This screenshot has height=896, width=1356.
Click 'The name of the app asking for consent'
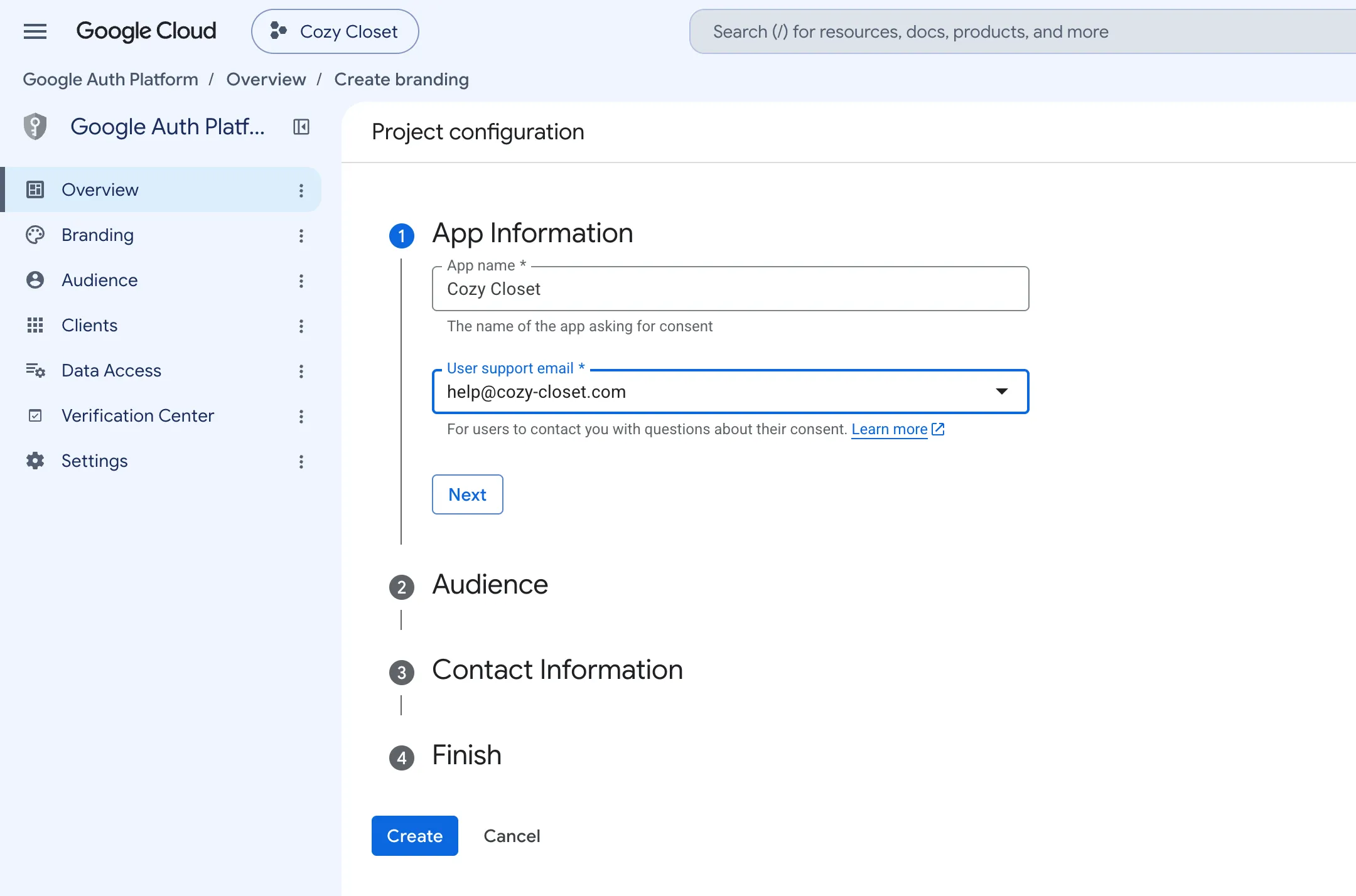tap(579, 326)
